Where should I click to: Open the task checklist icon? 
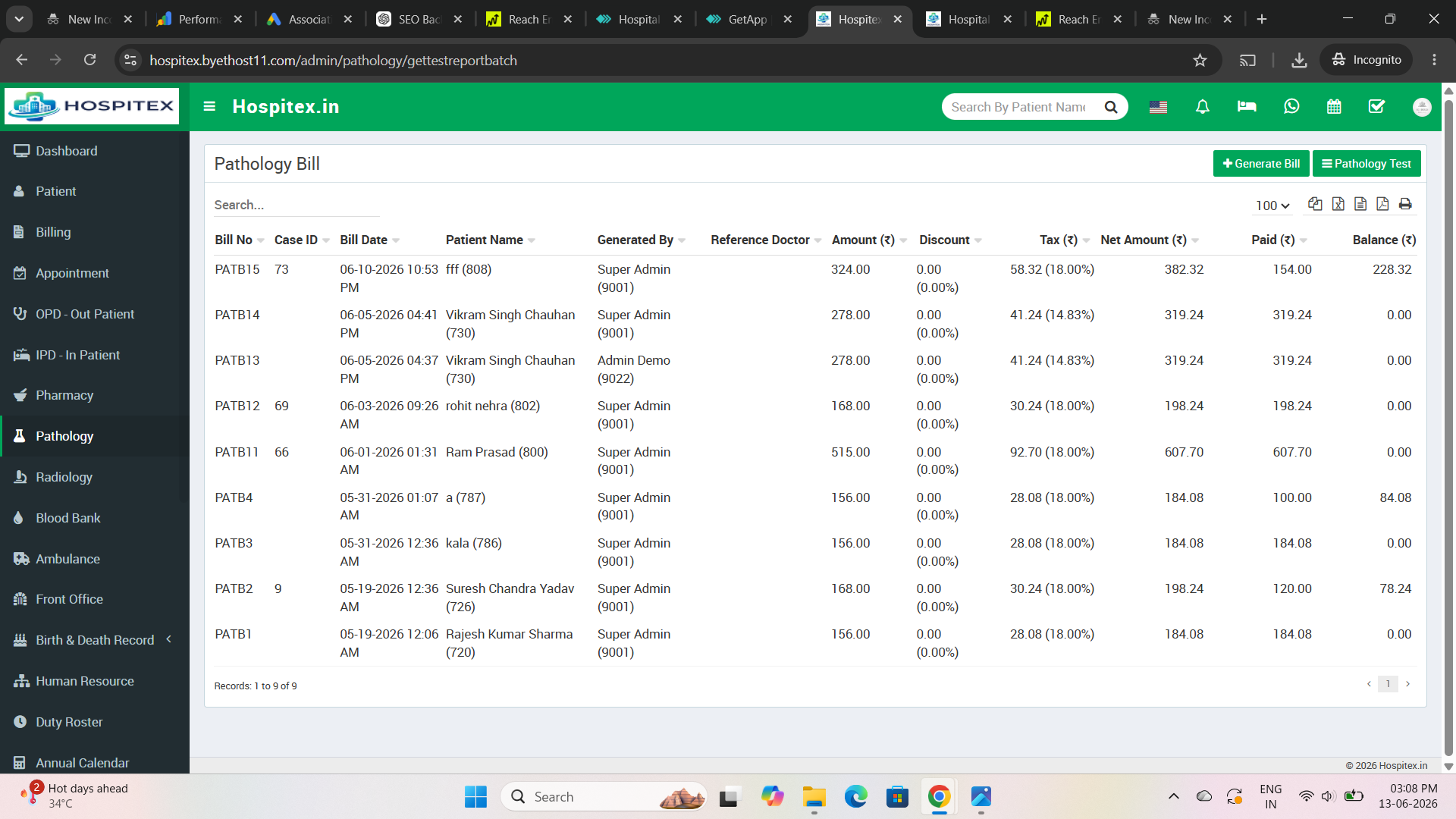(x=1376, y=107)
